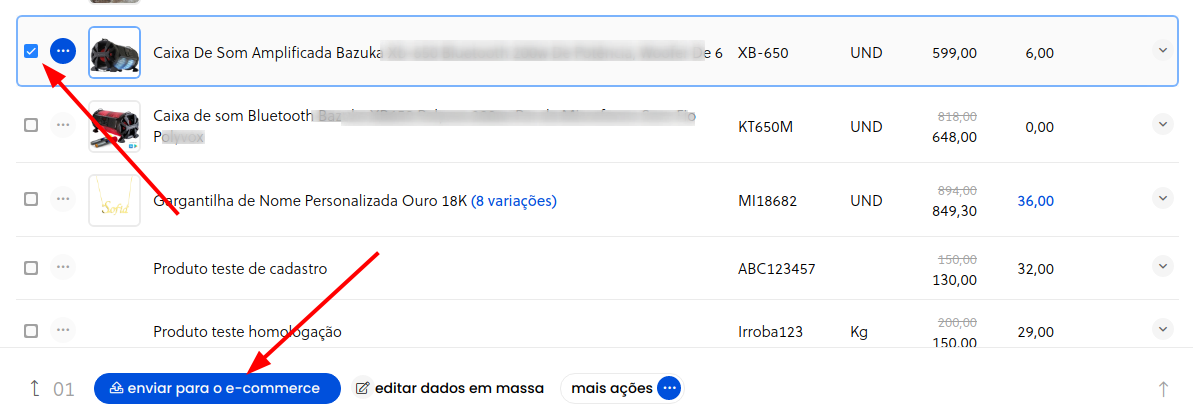Select the KT650M product checkbox
The image size is (1193, 418).
pos(31,126)
